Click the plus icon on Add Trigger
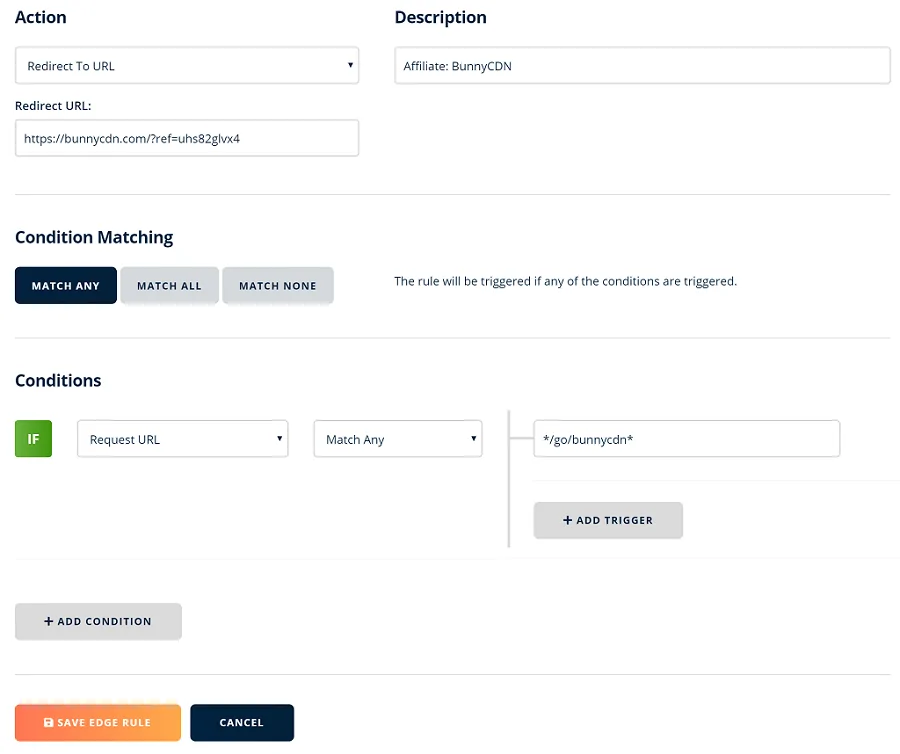The height and width of the screenshot is (754, 900). pyautogui.click(x=568, y=521)
